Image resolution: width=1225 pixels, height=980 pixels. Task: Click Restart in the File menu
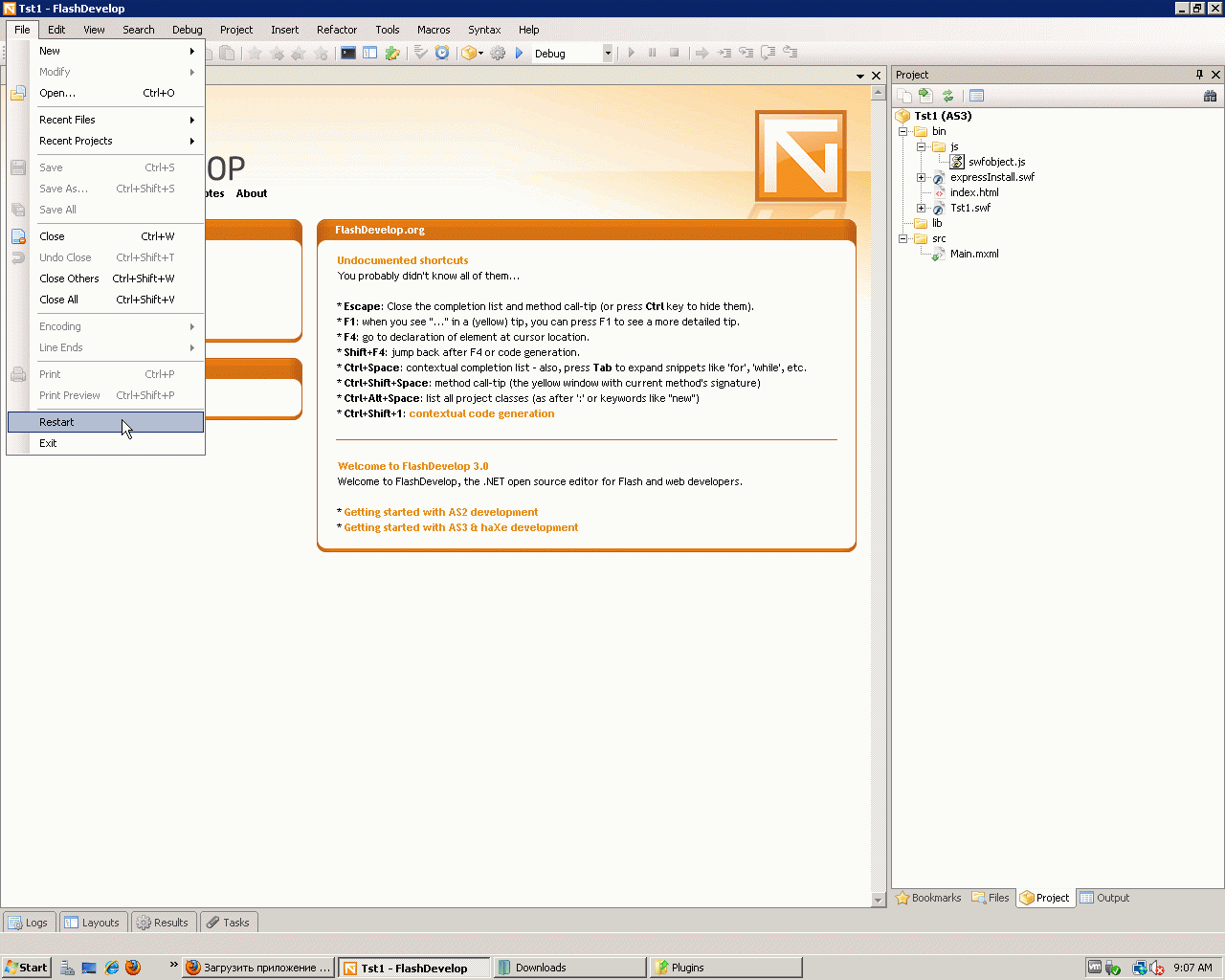click(x=105, y=422)
